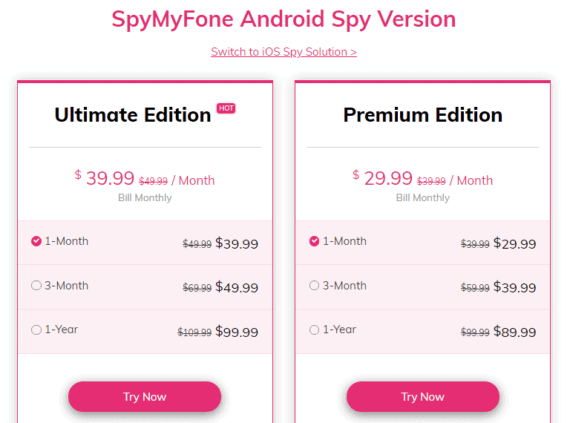
Task: Click the SpyMyFone Android Spy Version title
Action: click(x=284, y=20)
